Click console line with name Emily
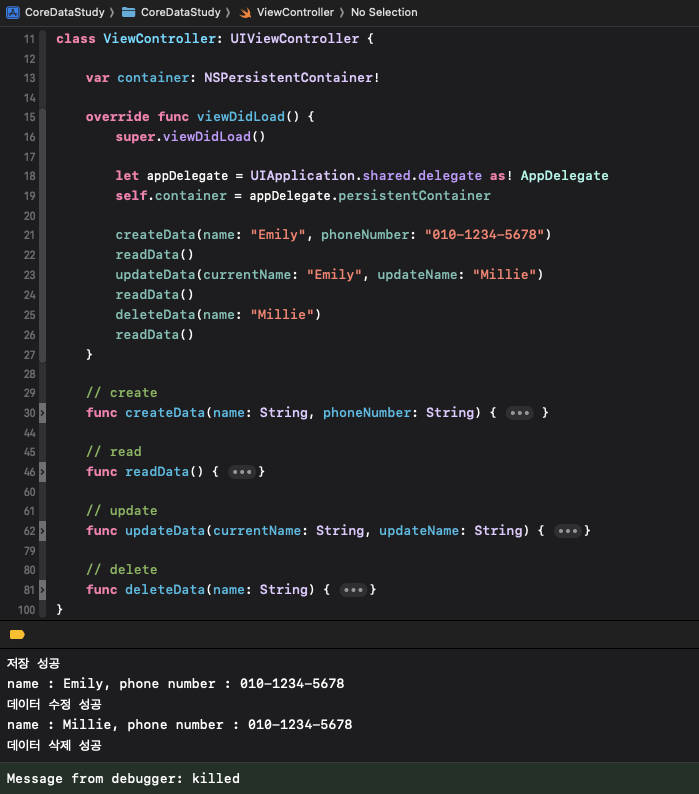The width and height of the screenshot is (699, 794). (x=175, y=684)
